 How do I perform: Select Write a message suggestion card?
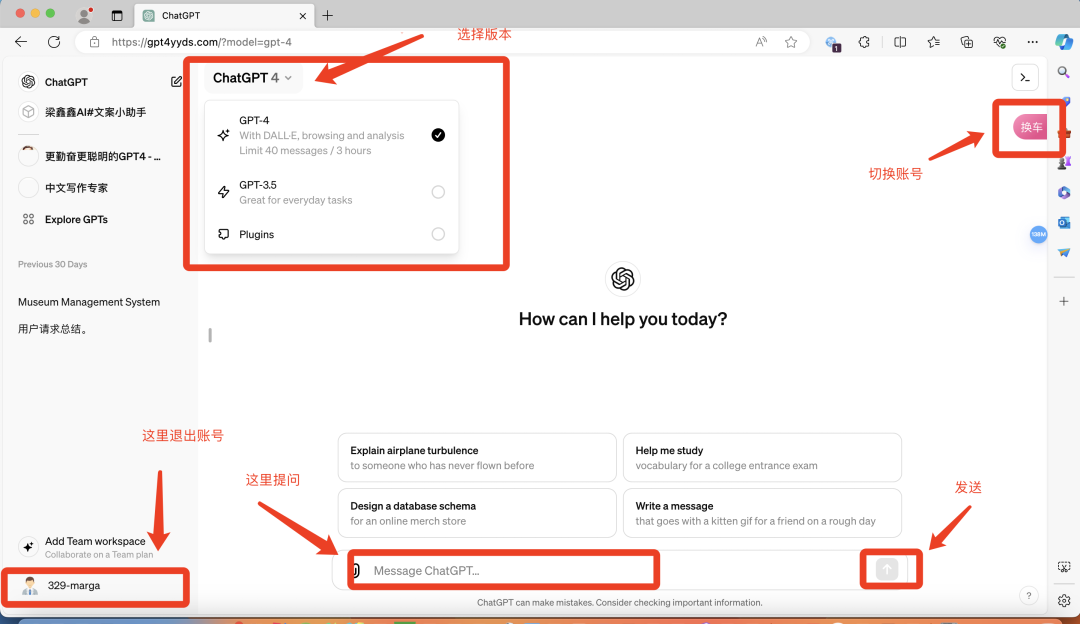point(762,513)
